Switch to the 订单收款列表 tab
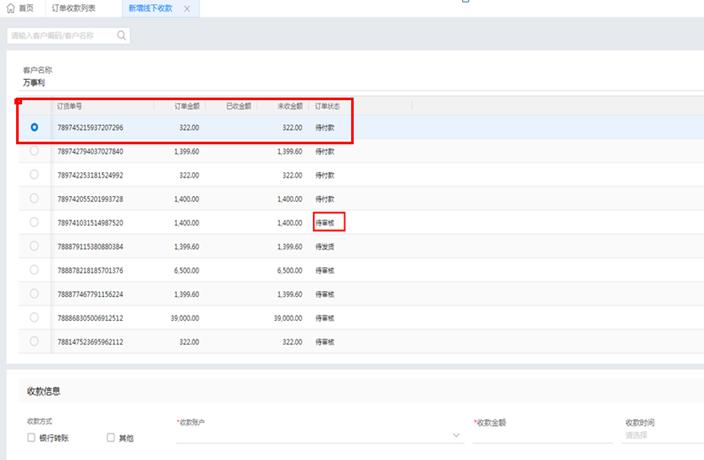This screenshot has height=460, width=704. (x=74, y=8)
